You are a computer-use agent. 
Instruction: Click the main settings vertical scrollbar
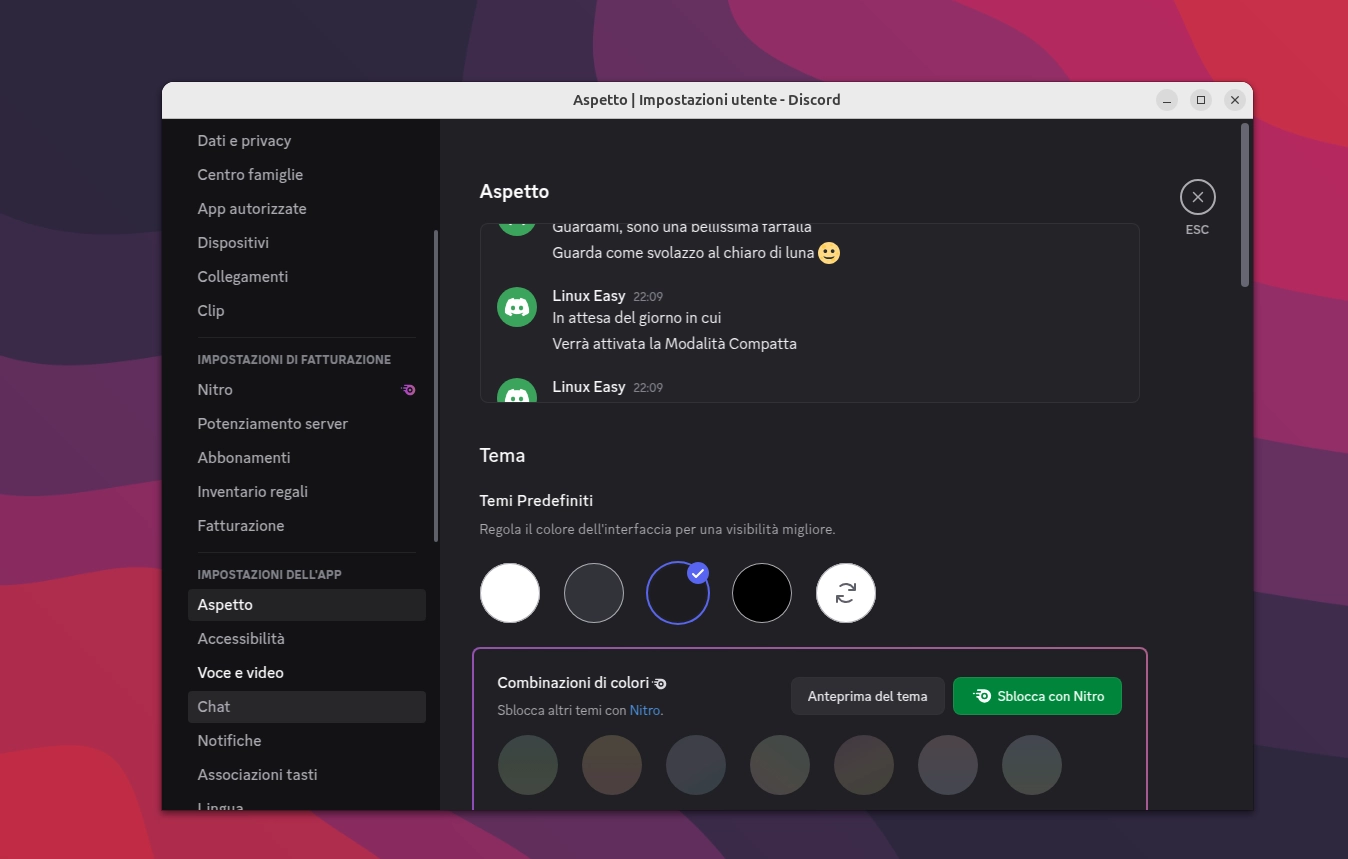pos(1245,205)
